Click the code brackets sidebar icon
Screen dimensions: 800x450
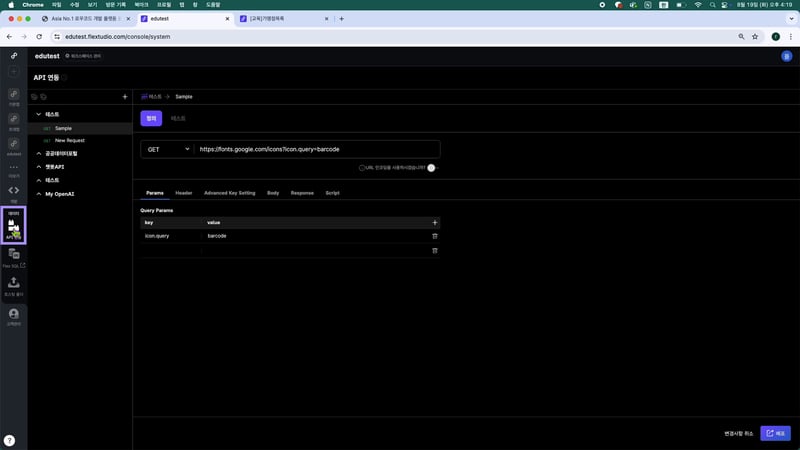[x=14, y=190]
